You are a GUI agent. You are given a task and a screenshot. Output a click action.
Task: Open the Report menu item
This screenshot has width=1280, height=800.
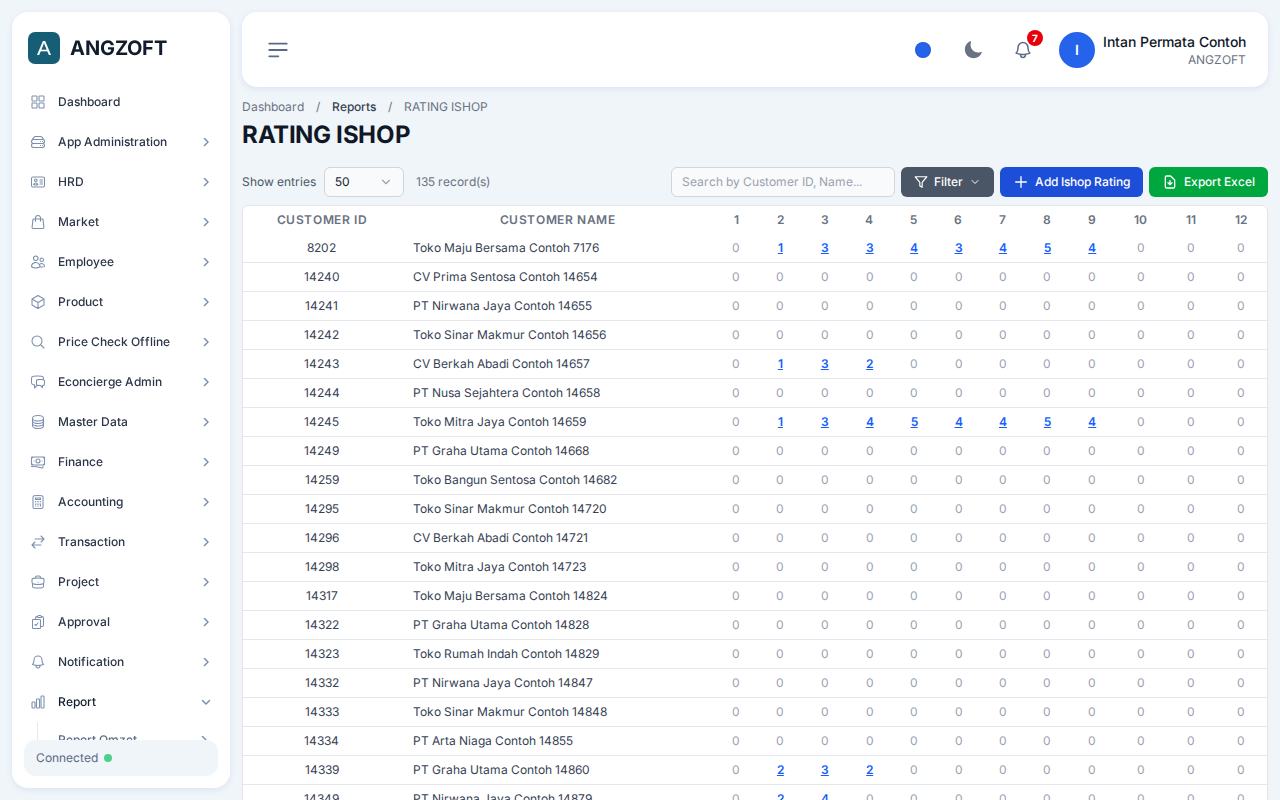pos(121,702)
